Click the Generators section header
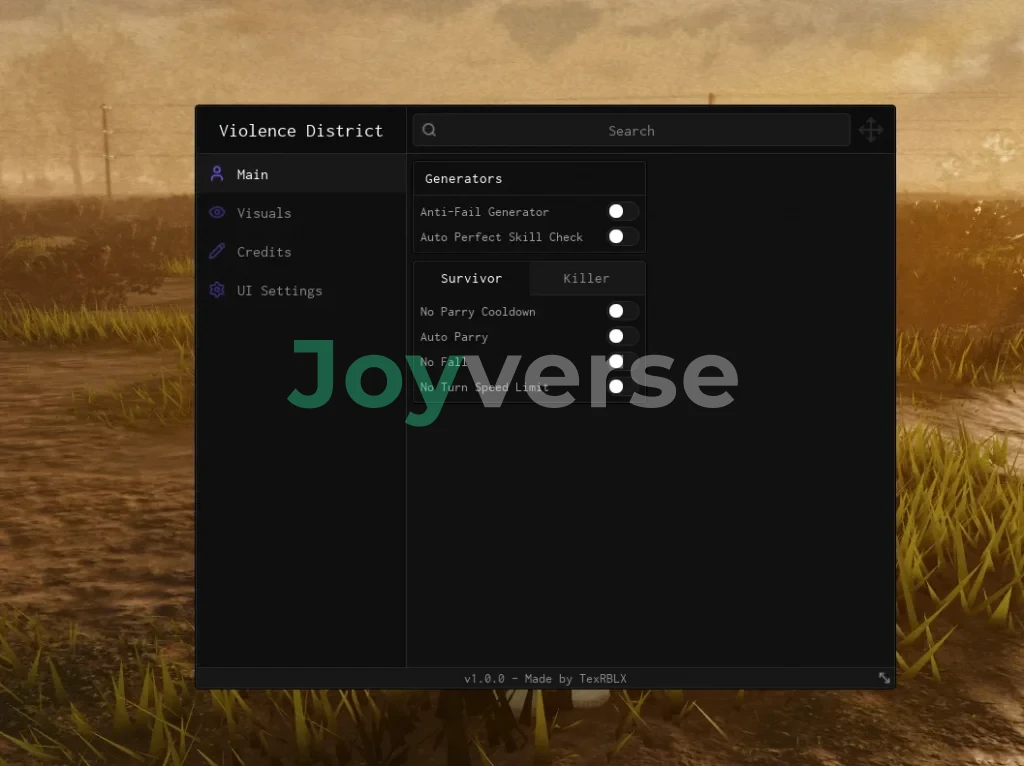Image resolution: width=1024 pixels, height=766 pixels. pyautogui.click(x=464, y=179)
